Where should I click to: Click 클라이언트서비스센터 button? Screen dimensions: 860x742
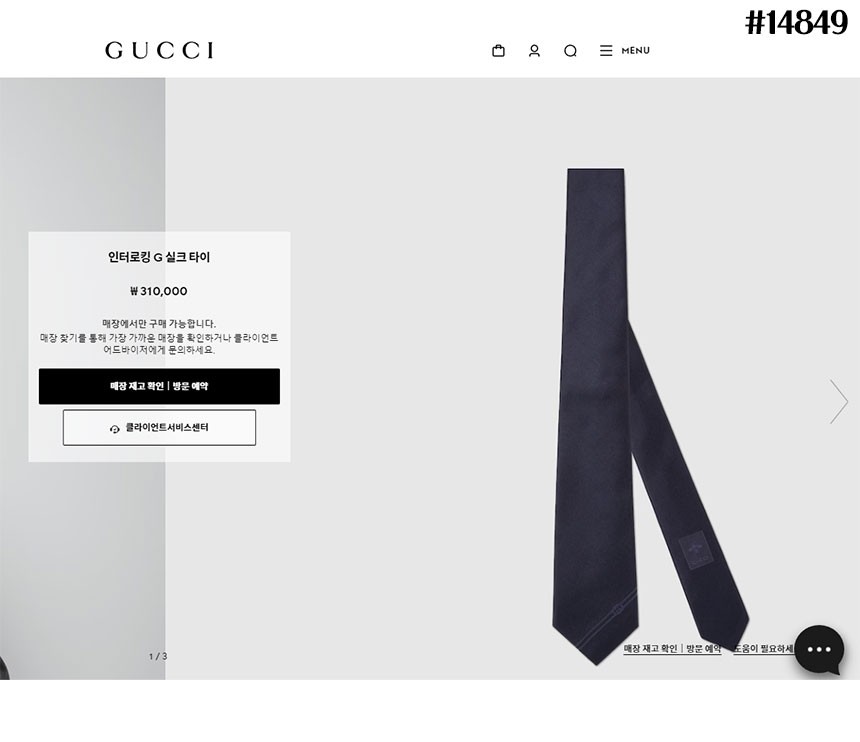tap(159, 427)
